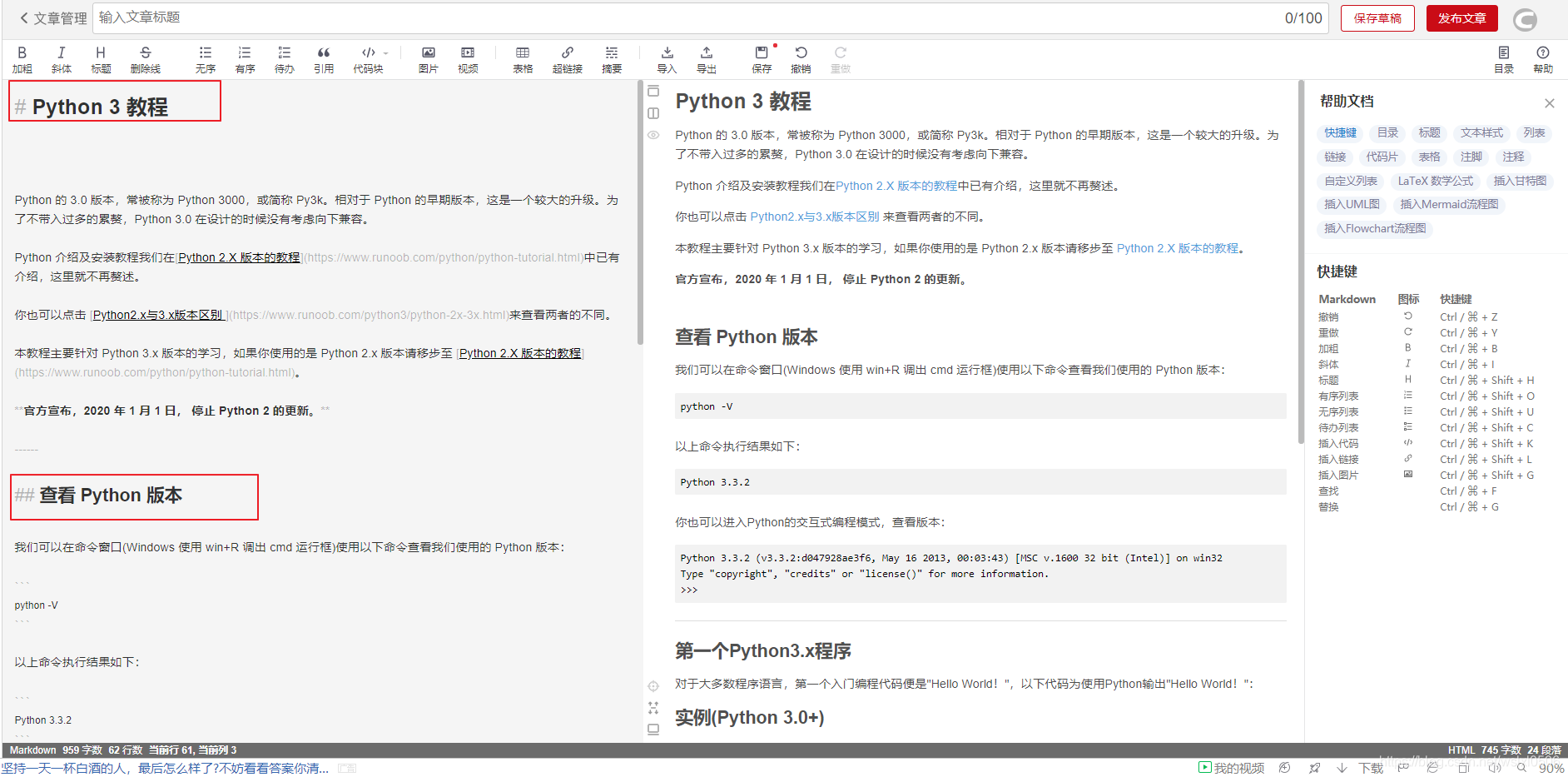Click the crosshair sync-scroll icon by preview
The width and height of the screenshot is (1568, 777).
(x=653, y=686)
